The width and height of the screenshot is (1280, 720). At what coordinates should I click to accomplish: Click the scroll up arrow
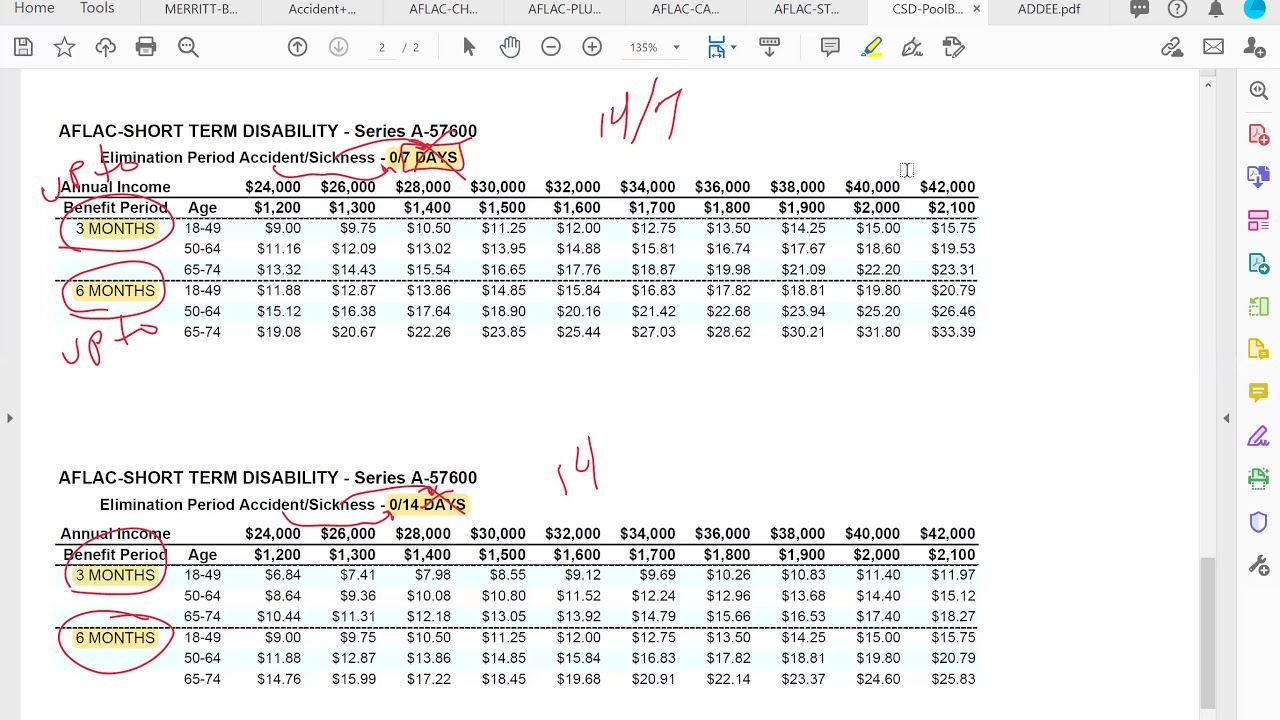point(1207,87)
